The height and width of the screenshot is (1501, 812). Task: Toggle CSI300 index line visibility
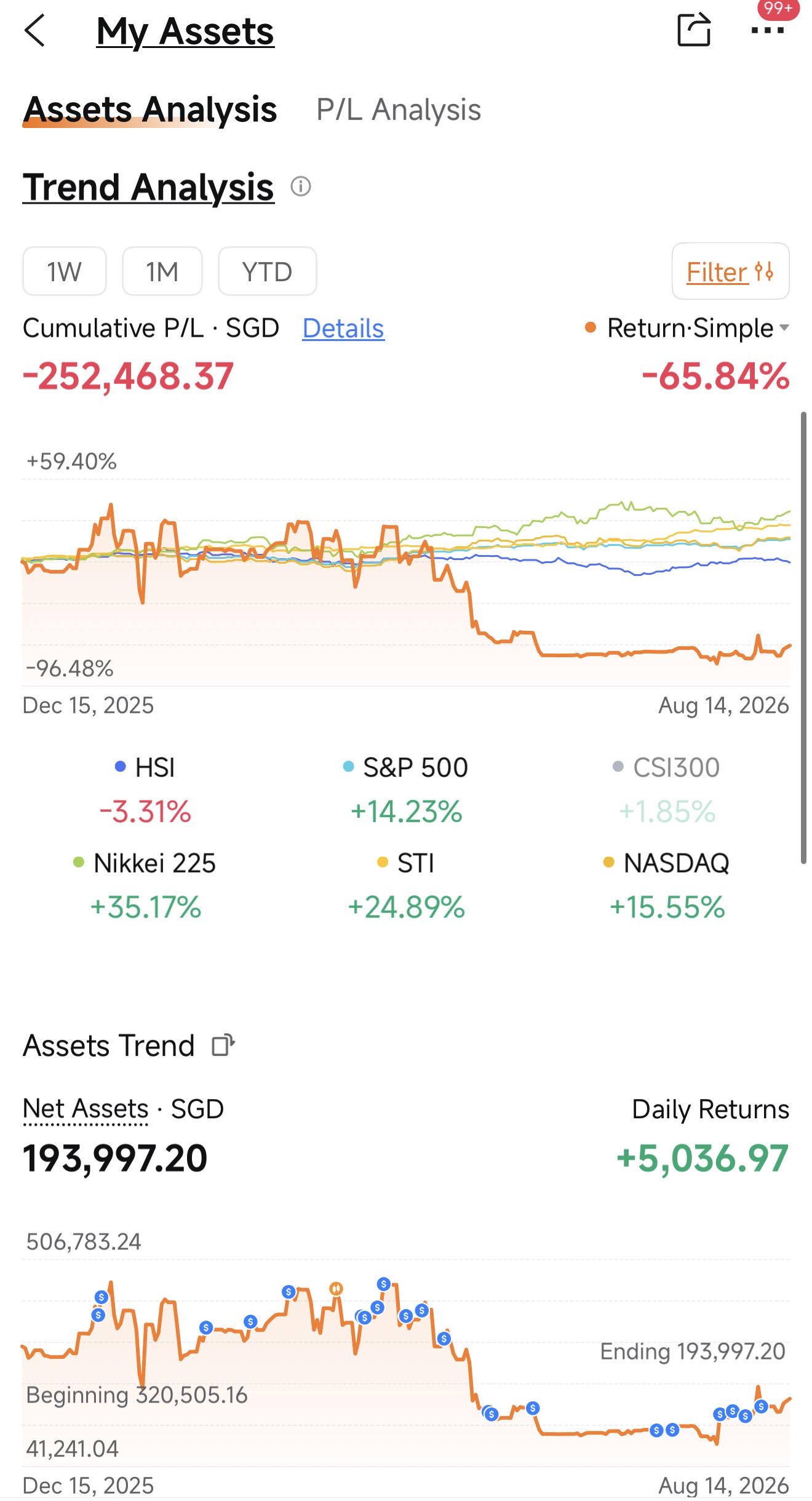tap(667, 767)
